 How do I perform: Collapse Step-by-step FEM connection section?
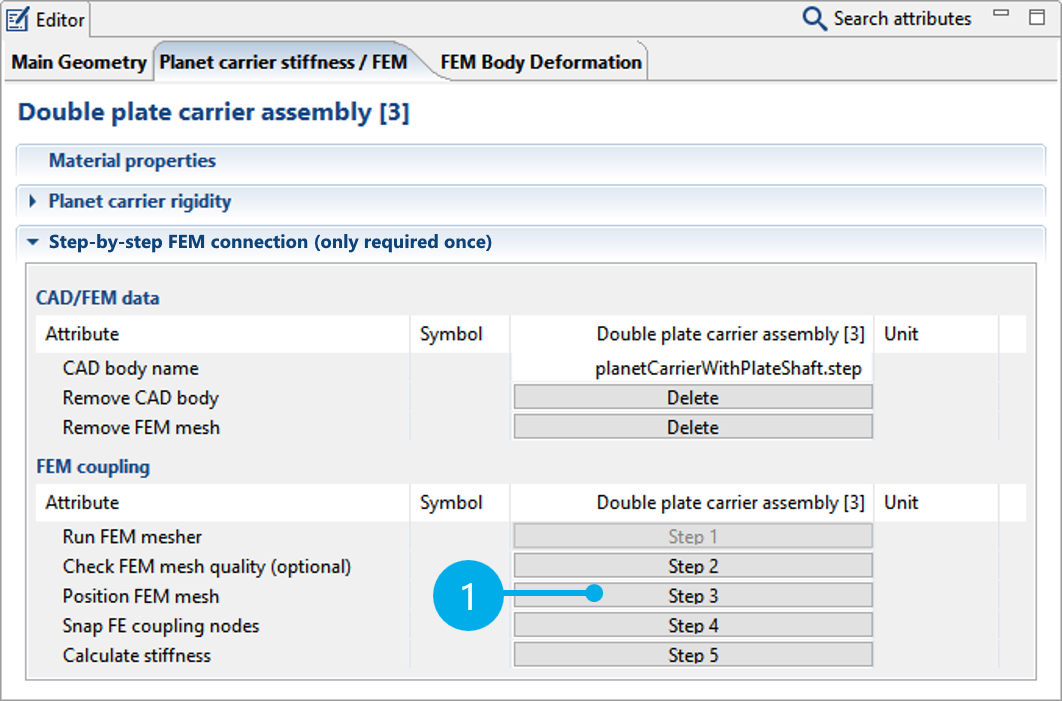coord(33,242)
